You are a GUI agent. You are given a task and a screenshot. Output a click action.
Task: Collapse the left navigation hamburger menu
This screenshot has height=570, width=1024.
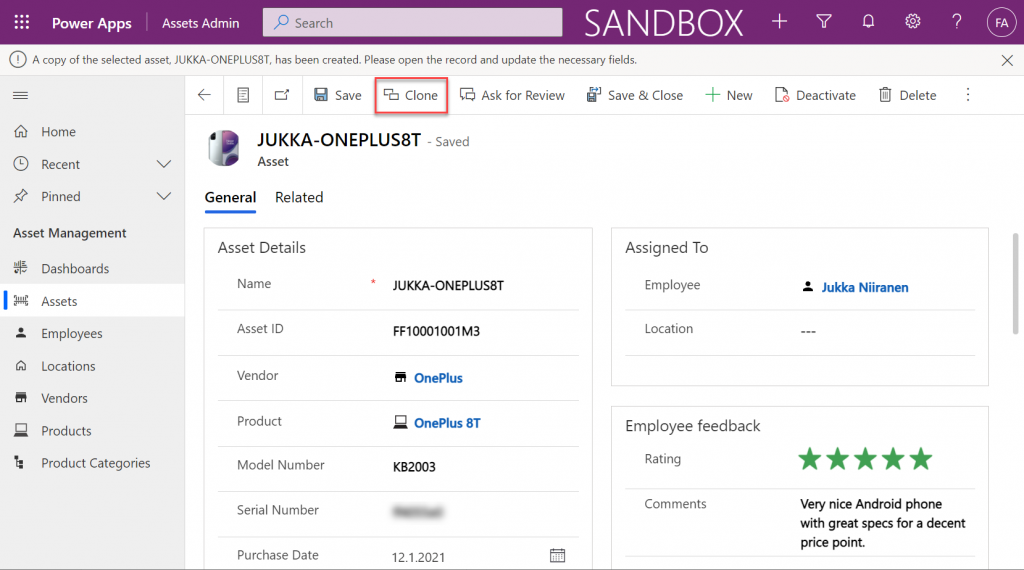click(20, 95)
